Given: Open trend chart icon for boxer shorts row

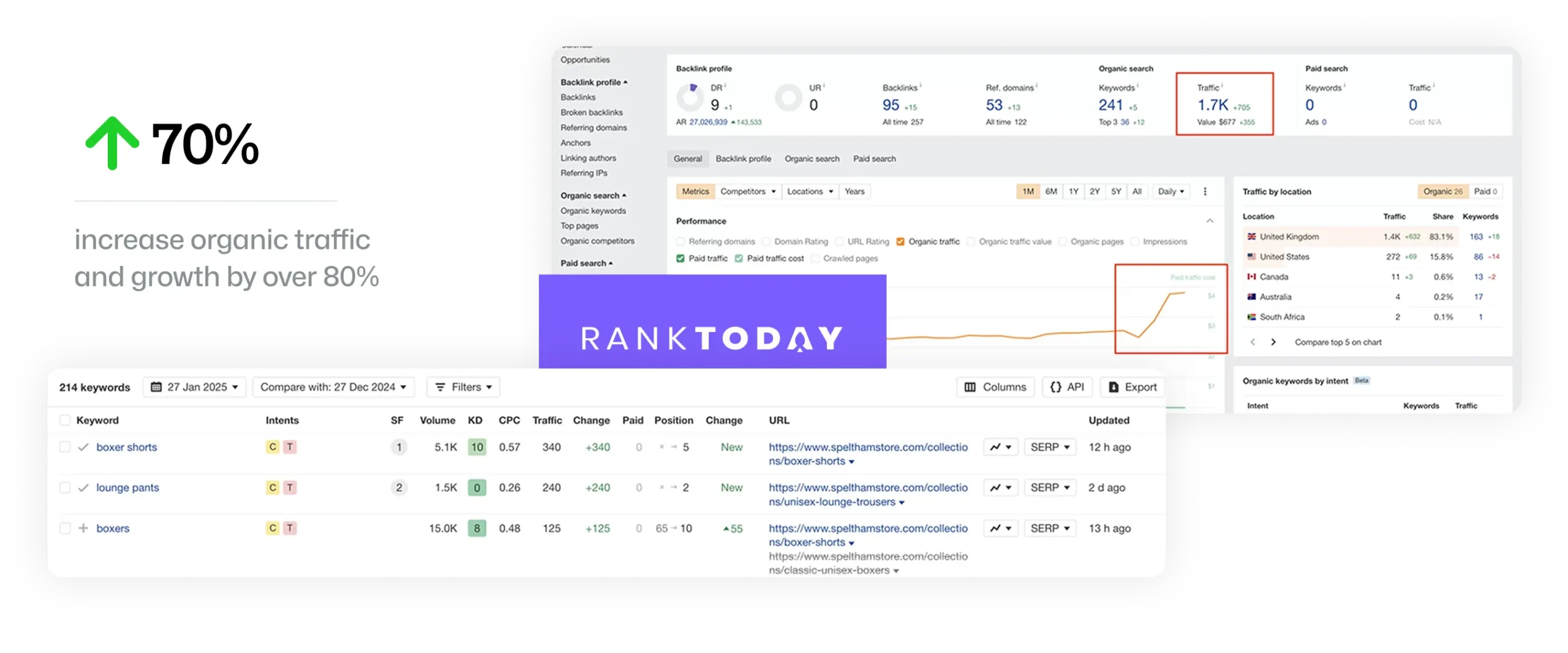Looking at the screenshot, I should tap(1000, 447).
